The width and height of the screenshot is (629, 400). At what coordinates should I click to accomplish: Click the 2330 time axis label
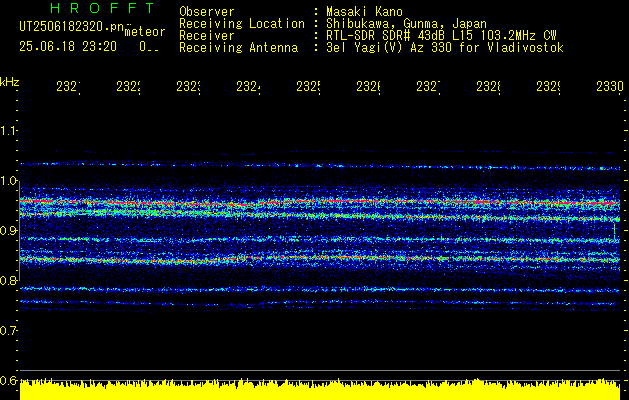click(x=610, y=87)
